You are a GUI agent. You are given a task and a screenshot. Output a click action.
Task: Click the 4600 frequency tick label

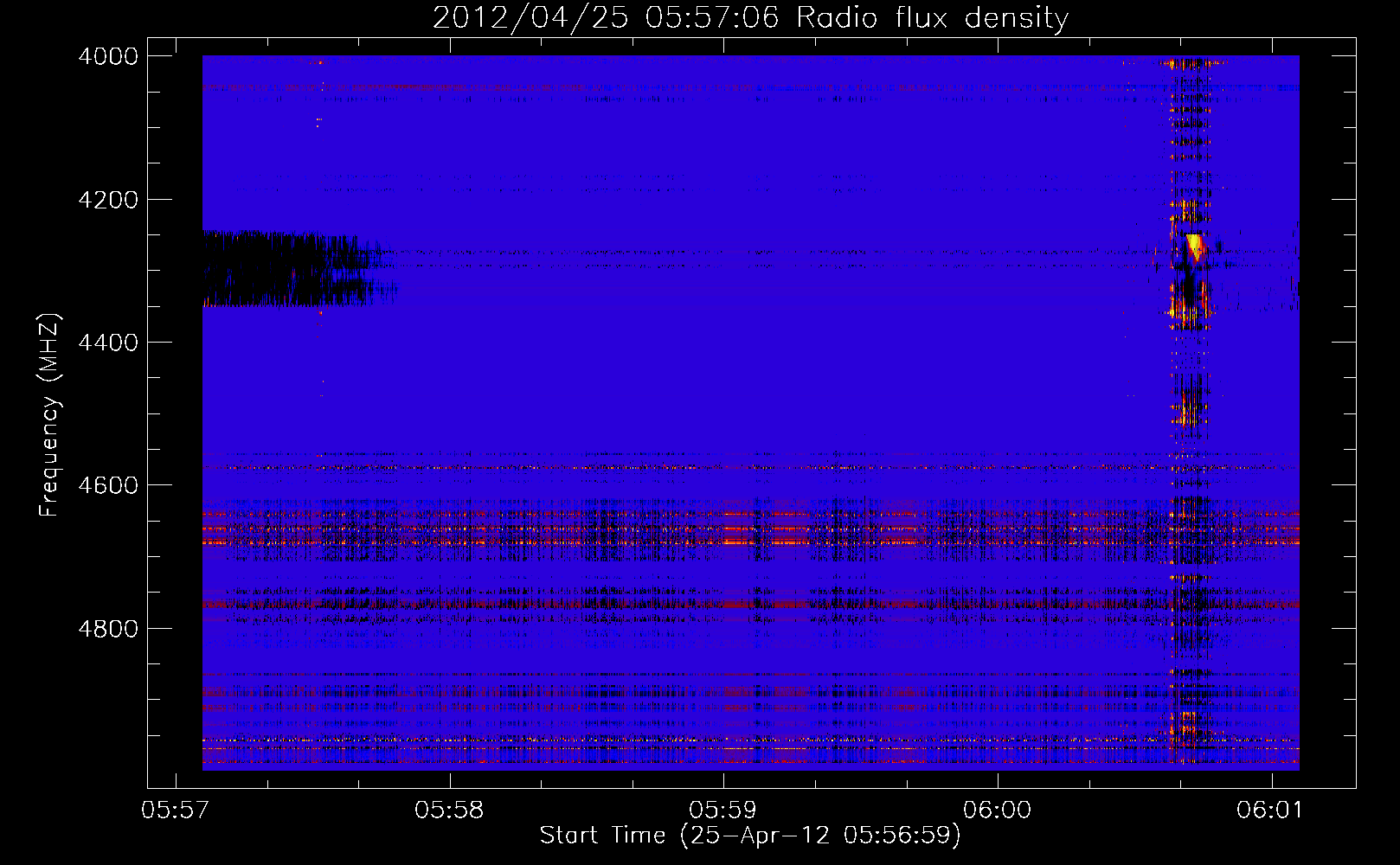108,485
